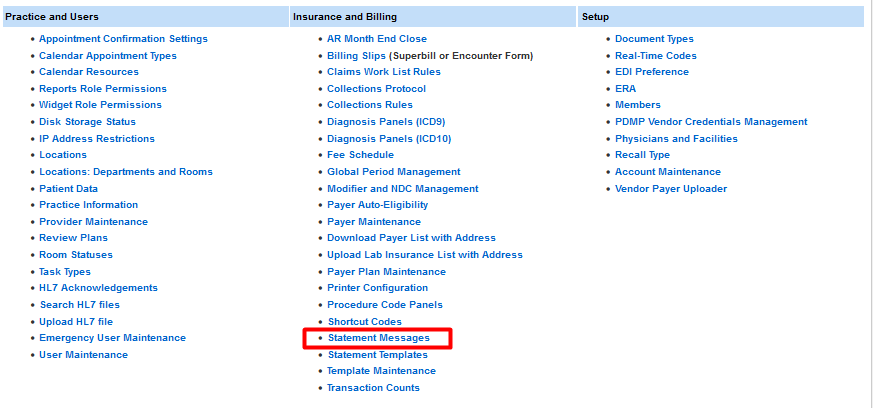Click the ERA setup link
The height and width of the screenshot is (408, 873).
pyautogui.click(x=625, y=89)
